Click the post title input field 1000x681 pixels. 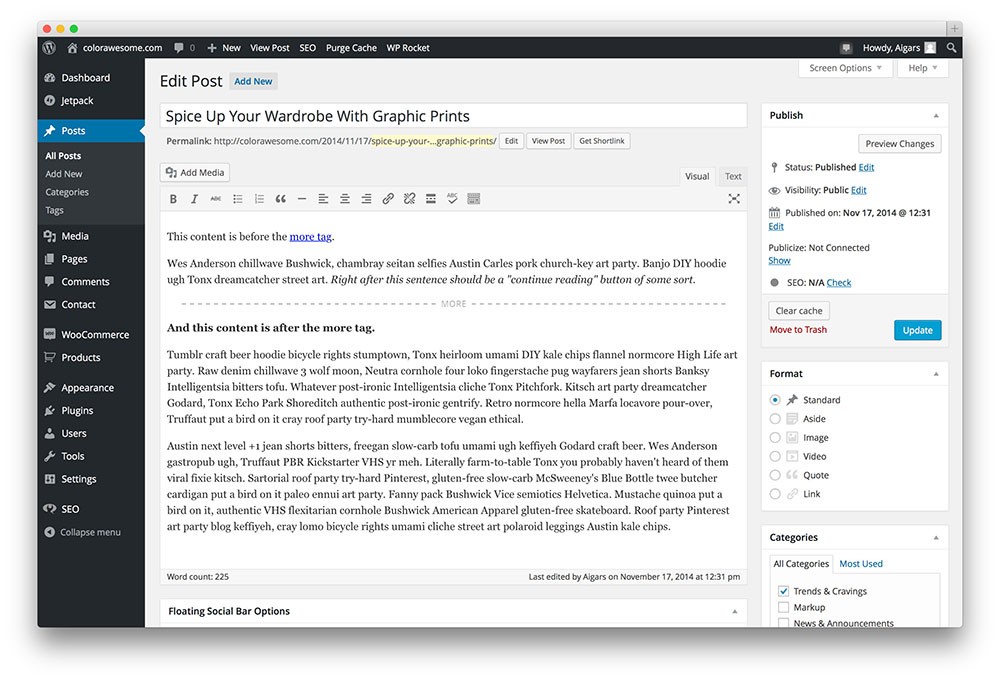point(453,116)
